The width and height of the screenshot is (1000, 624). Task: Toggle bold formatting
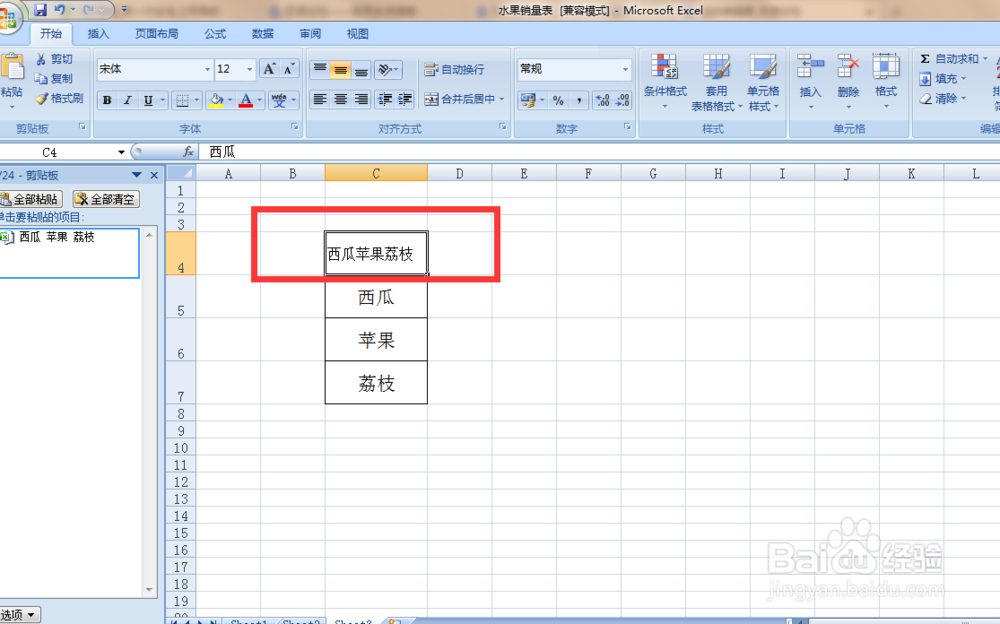click(107, 100)
